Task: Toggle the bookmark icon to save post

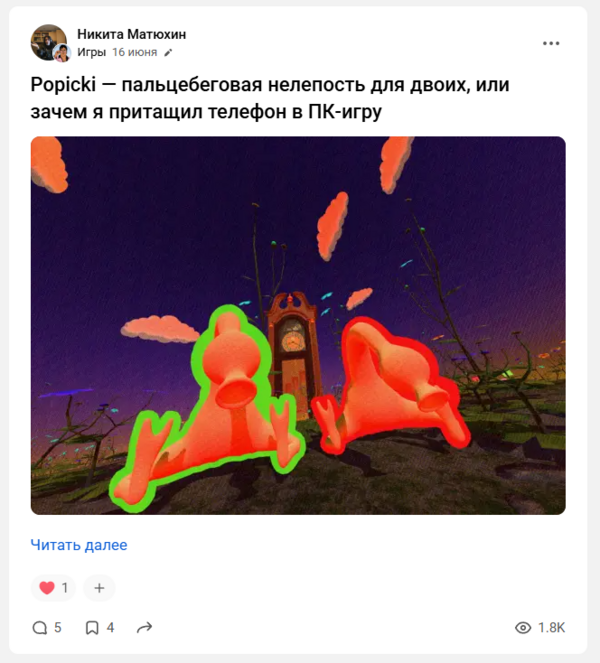Action: 92,627
